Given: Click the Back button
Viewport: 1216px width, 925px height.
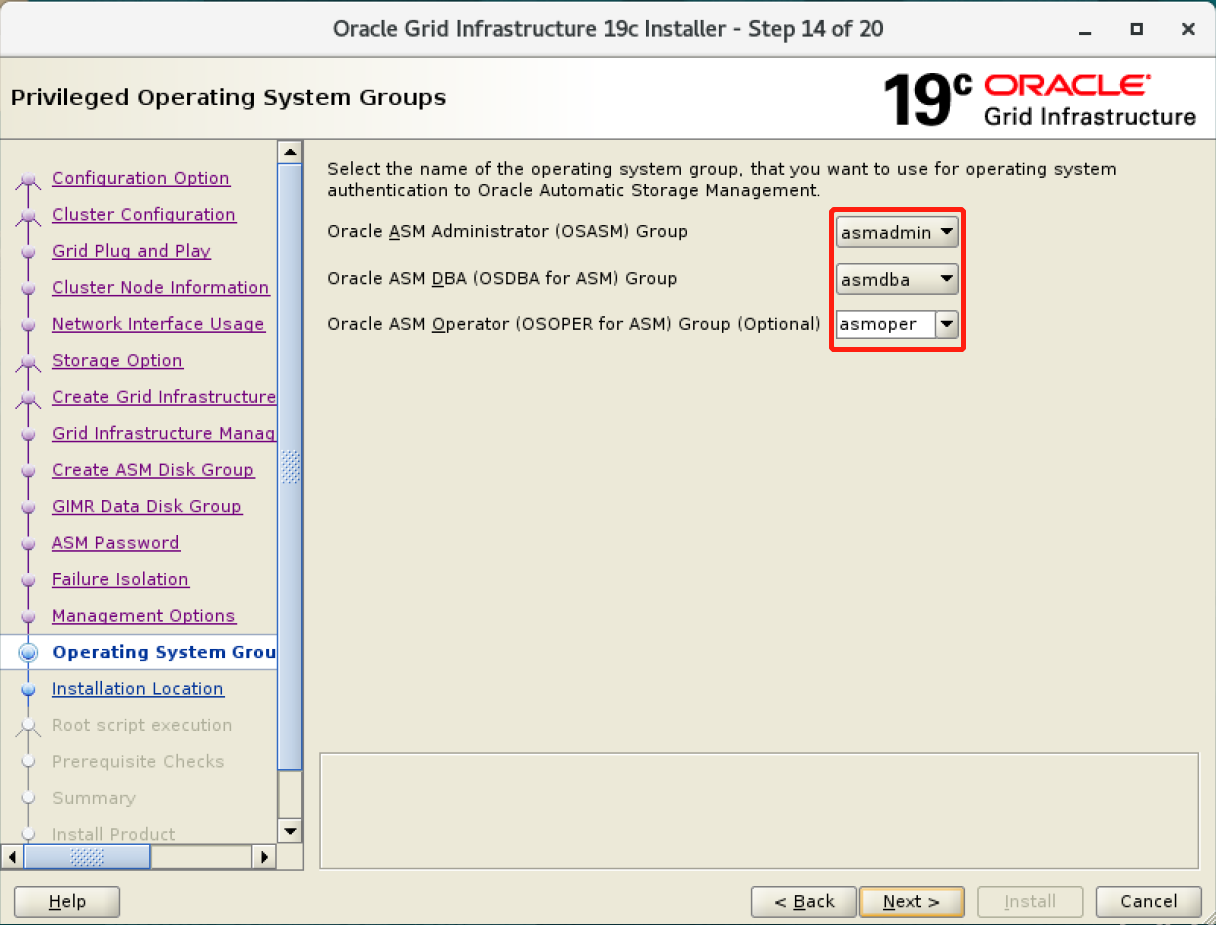Looking at the screenshot, I should click(x=804, y=902).
